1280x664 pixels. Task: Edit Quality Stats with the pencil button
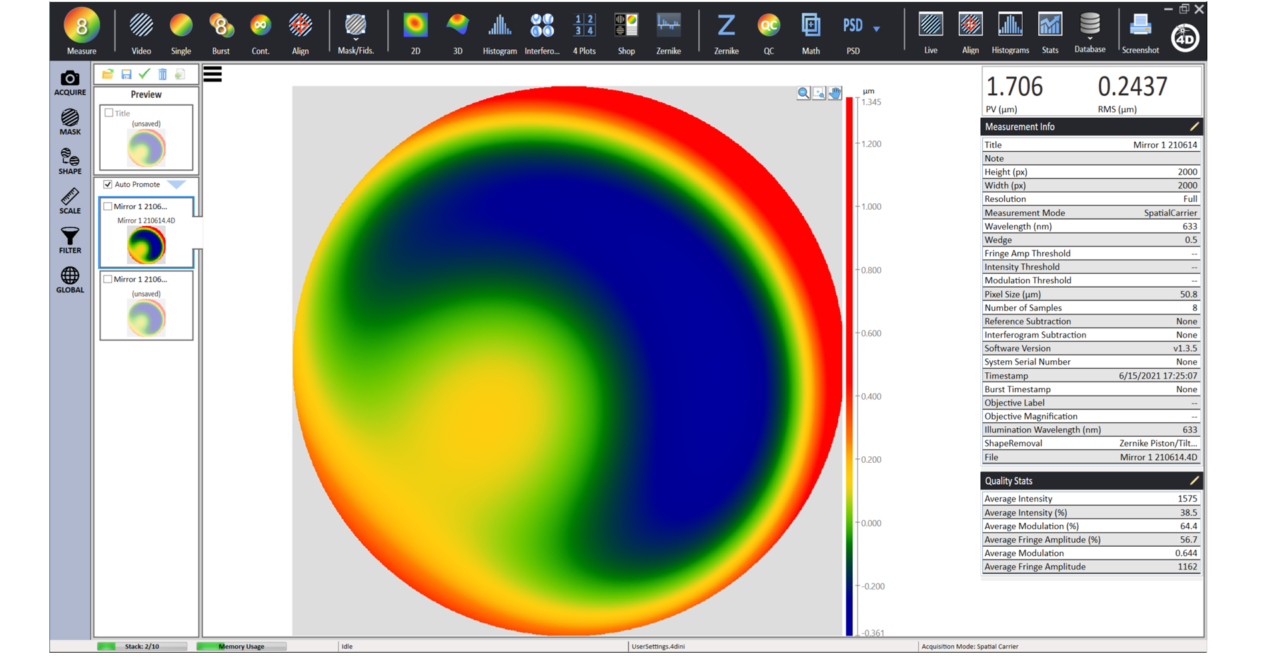1193,480
